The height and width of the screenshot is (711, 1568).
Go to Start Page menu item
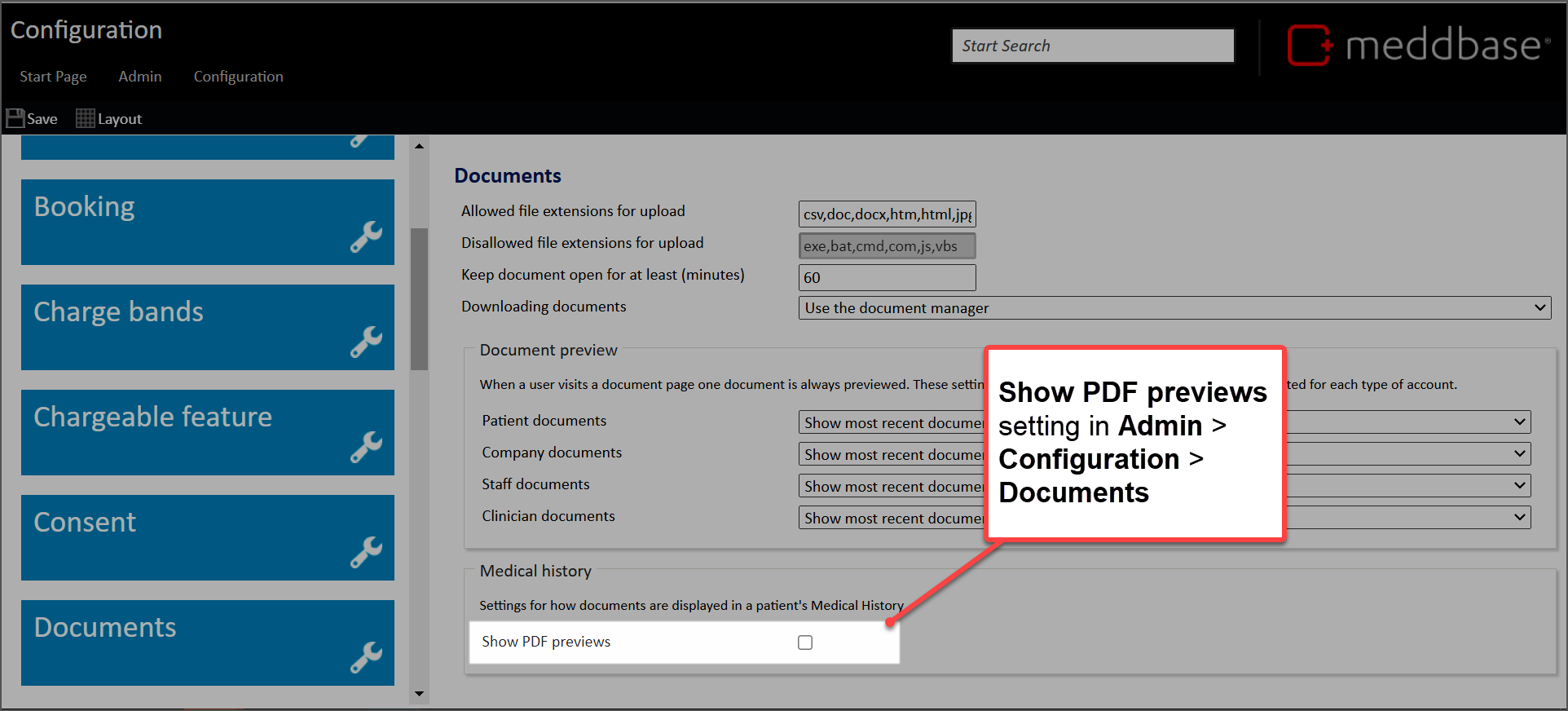click(53, 77)
